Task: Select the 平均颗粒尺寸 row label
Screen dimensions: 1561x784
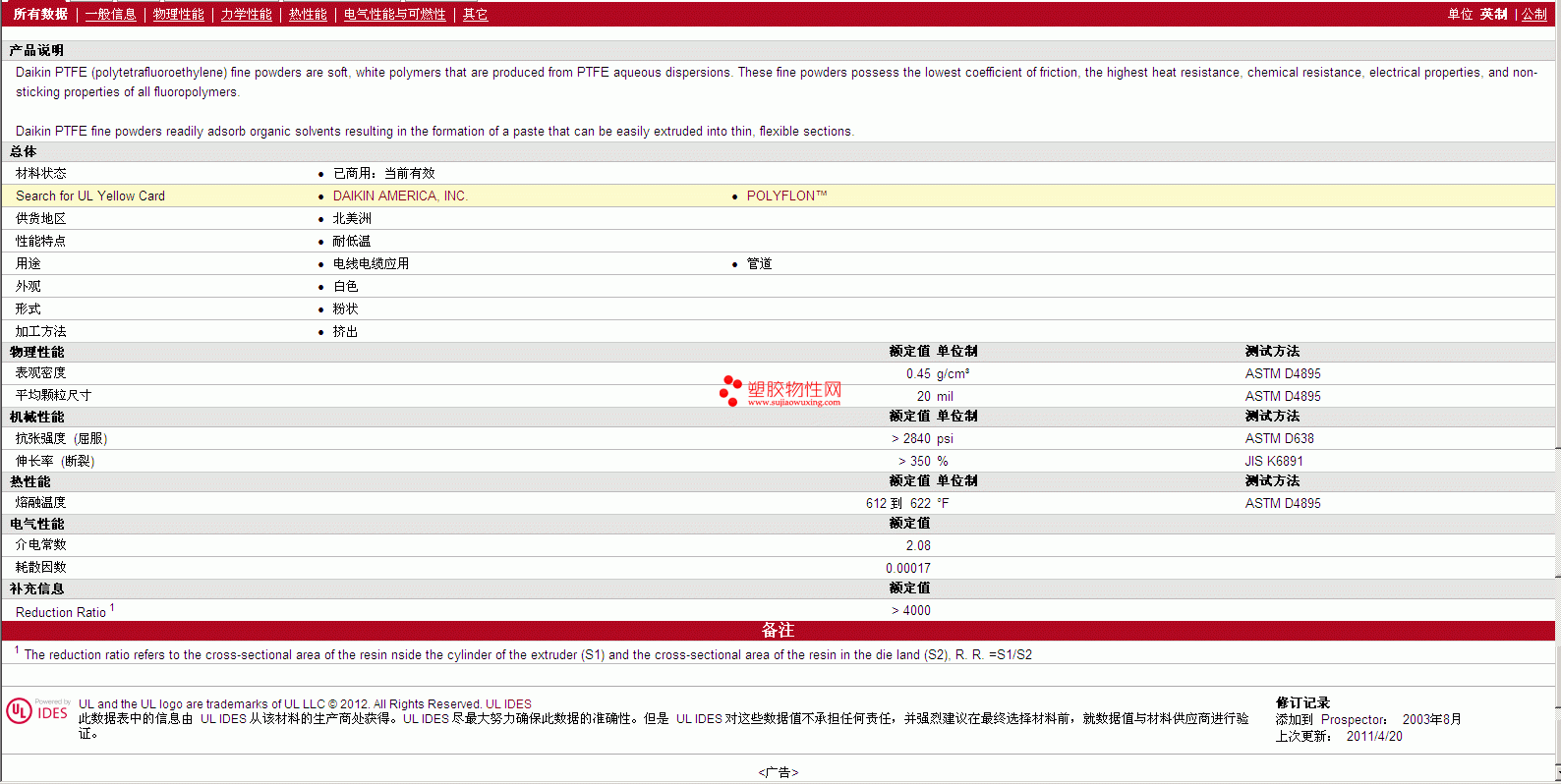Action: [x=53, y=395]
